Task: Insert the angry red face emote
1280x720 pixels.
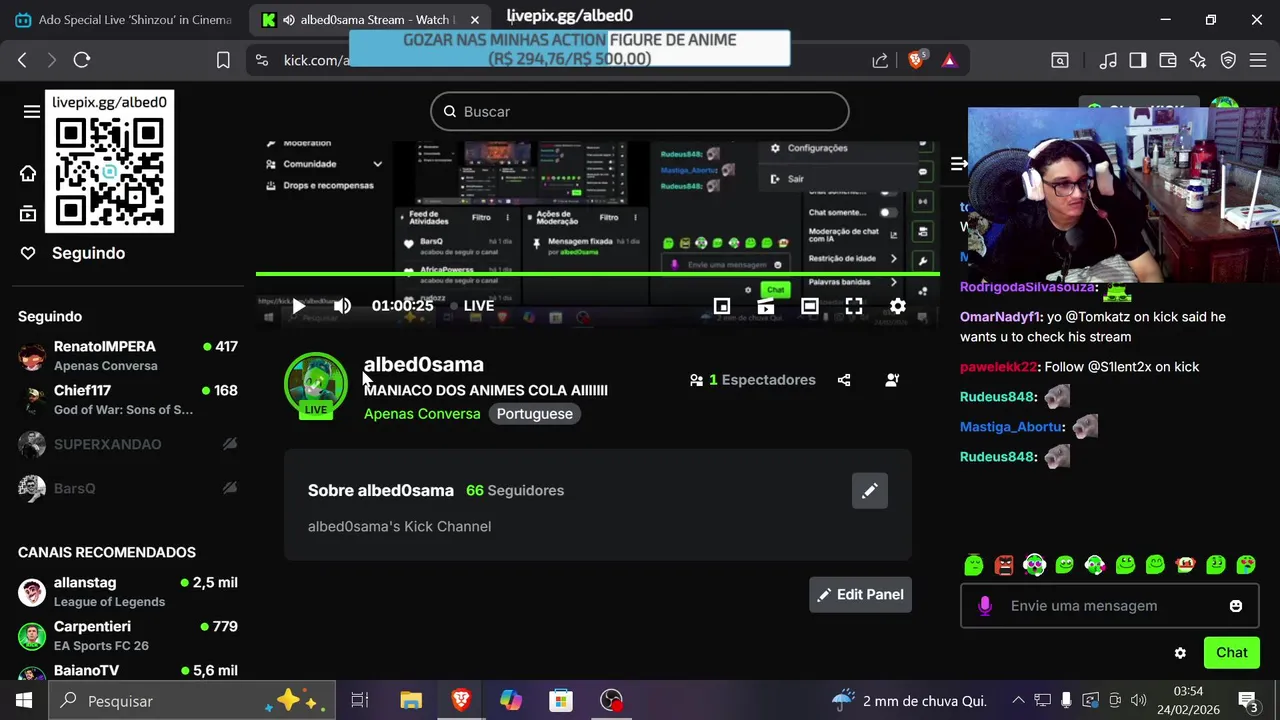Action: click(1004, 565)
